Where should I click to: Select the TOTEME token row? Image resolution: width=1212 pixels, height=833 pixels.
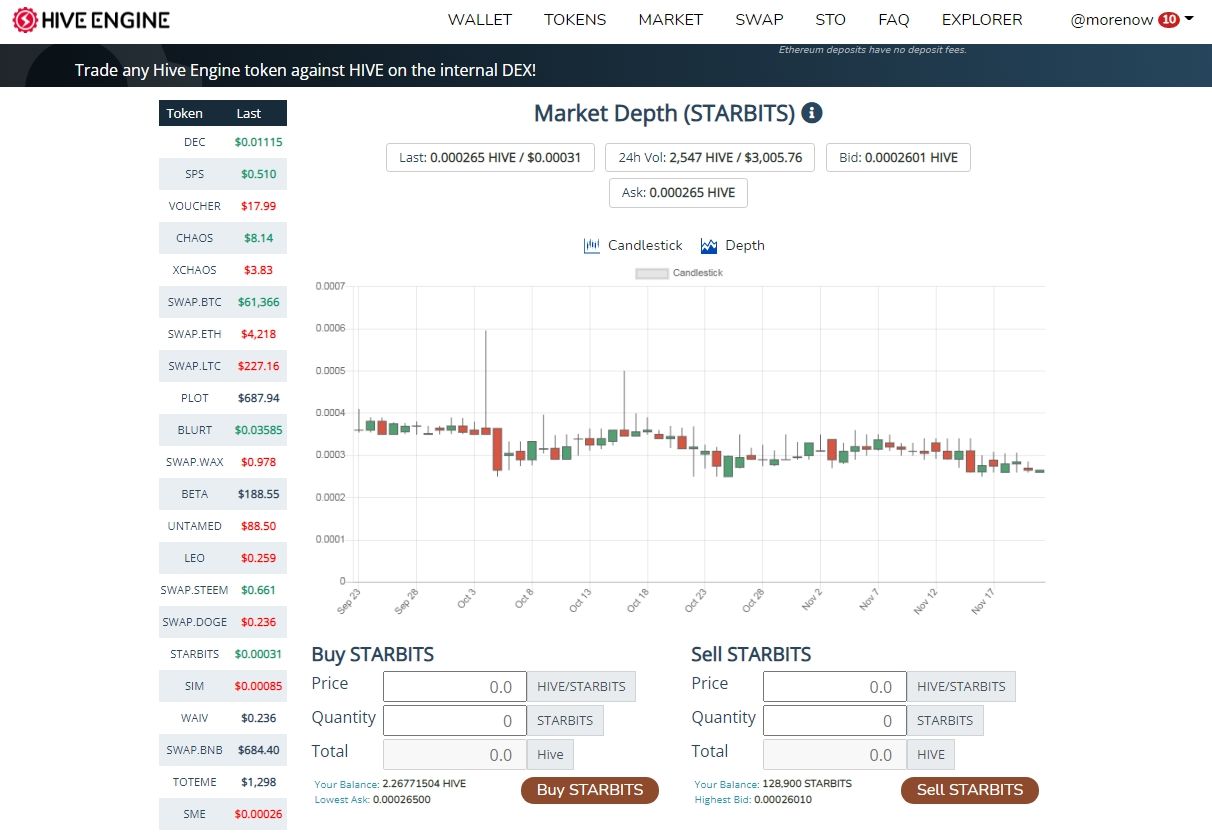click(223, 782)
